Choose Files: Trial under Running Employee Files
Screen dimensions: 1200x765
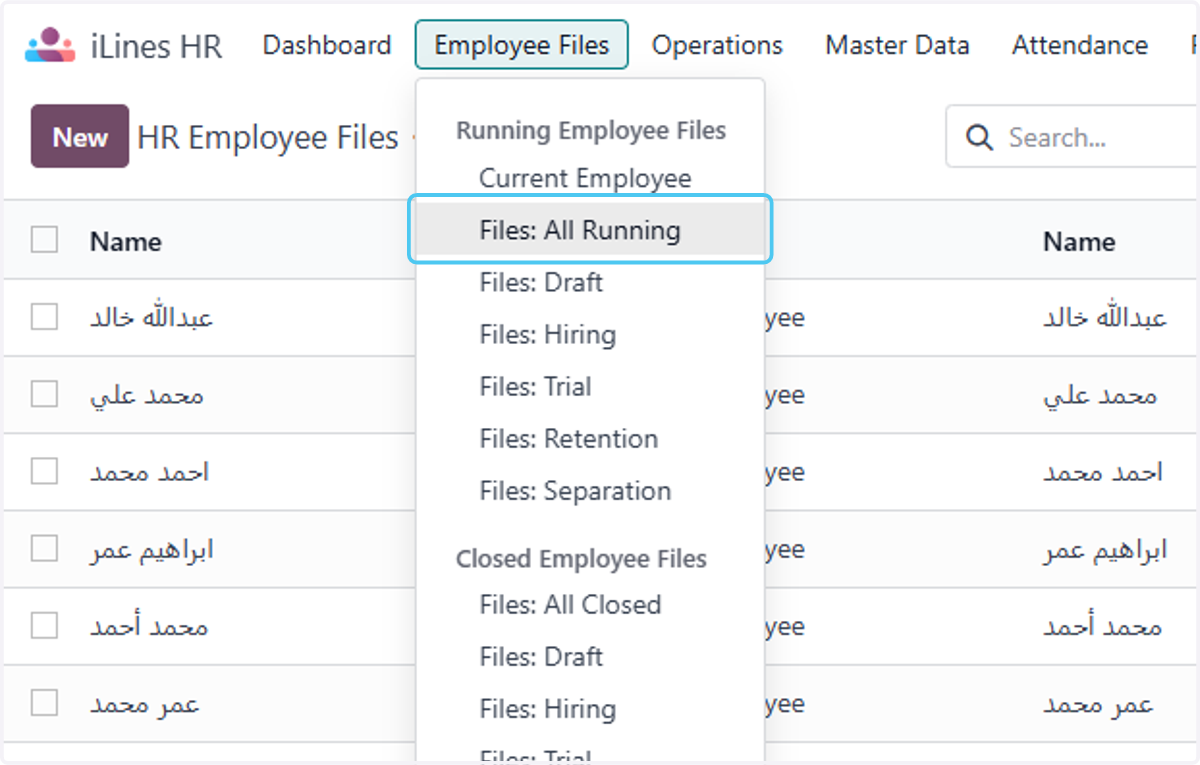pyautogui.click(x=536, y=386)
